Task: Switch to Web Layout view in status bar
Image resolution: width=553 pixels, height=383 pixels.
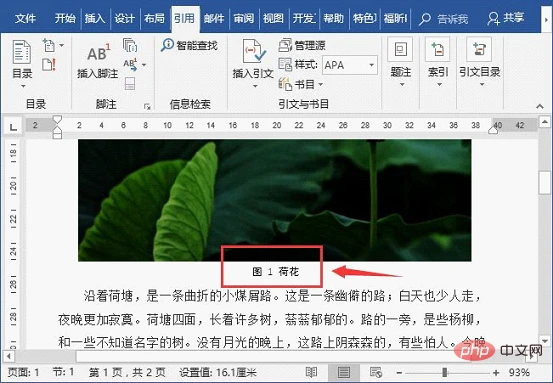Action: click(376, 372)
